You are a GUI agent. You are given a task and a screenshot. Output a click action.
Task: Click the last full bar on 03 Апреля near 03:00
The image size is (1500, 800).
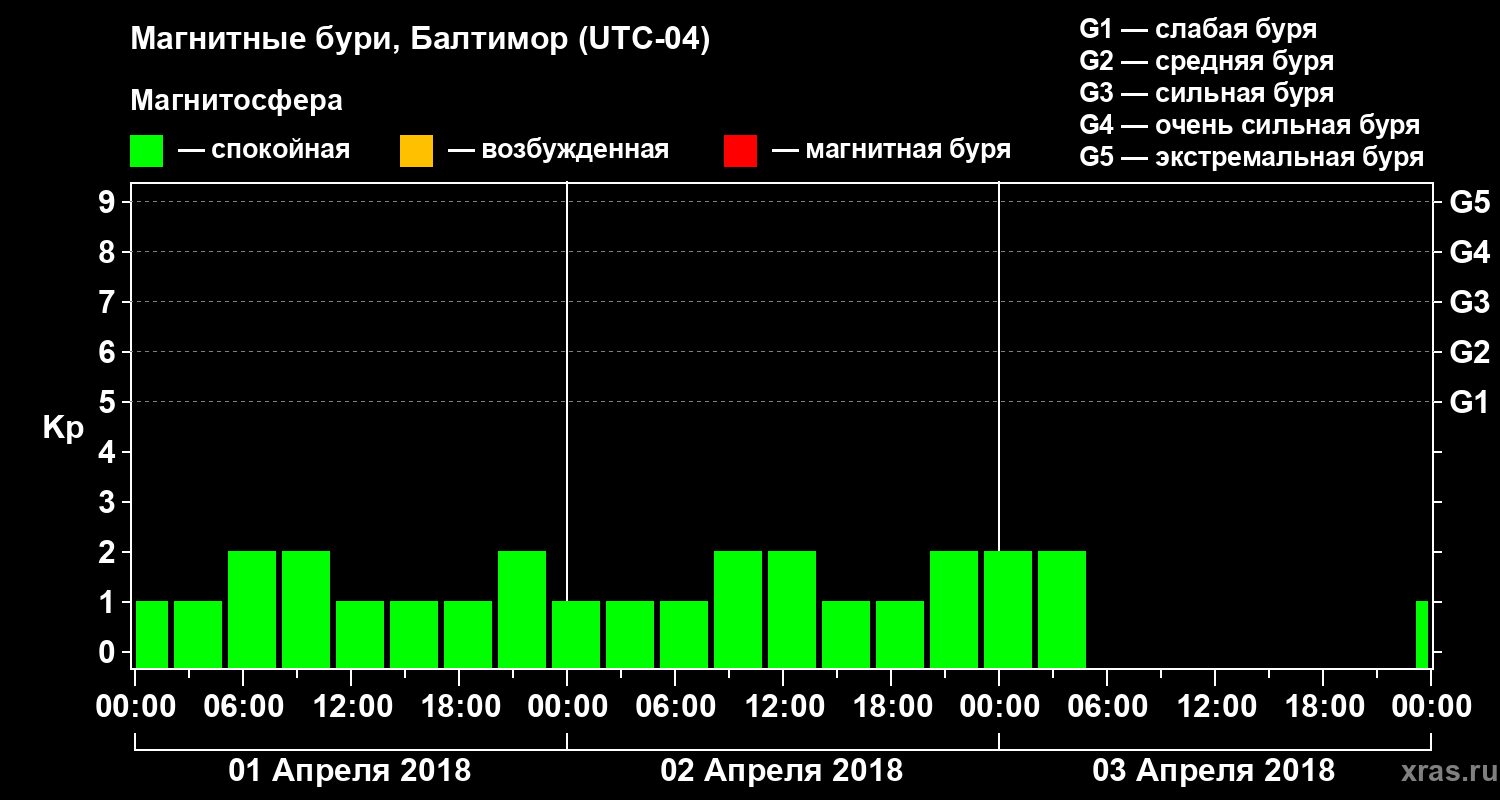pyautogui.click(x=1062, y=609)
